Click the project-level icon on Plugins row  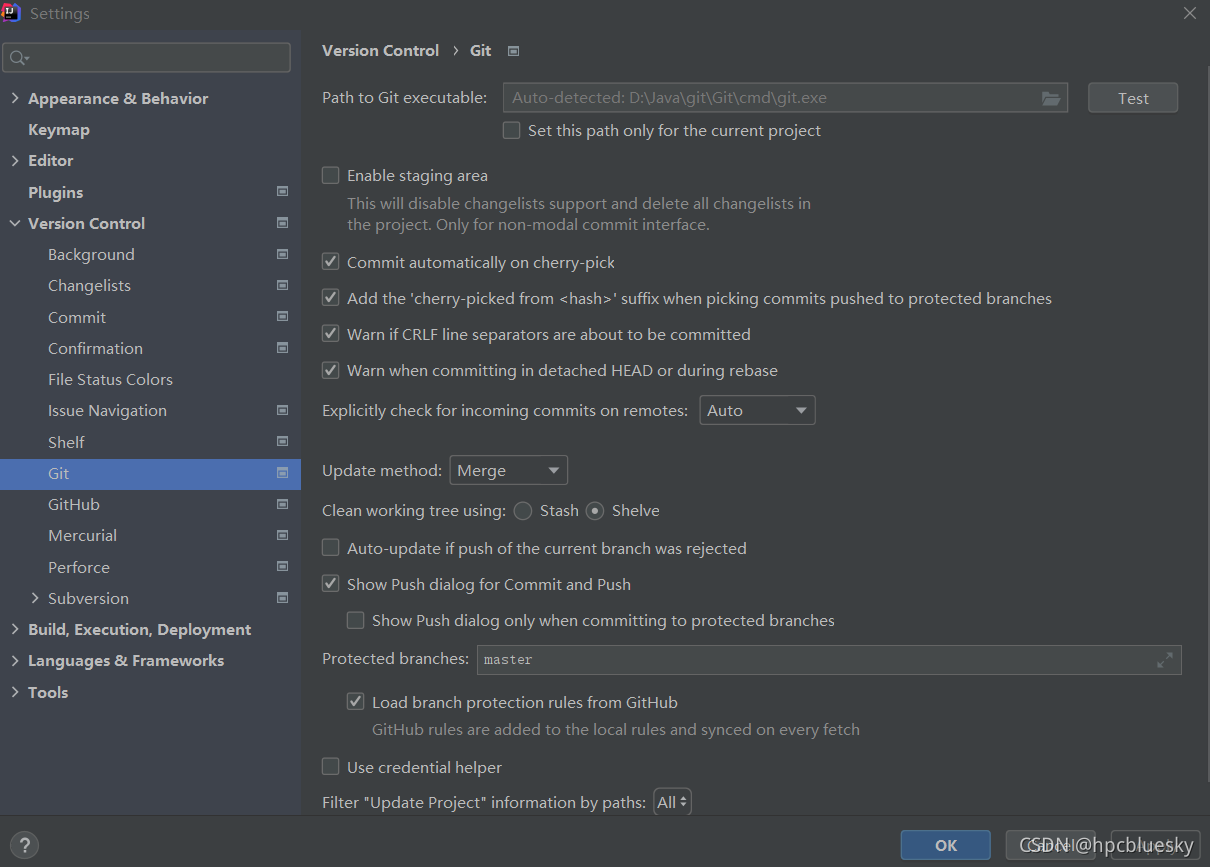282,191
